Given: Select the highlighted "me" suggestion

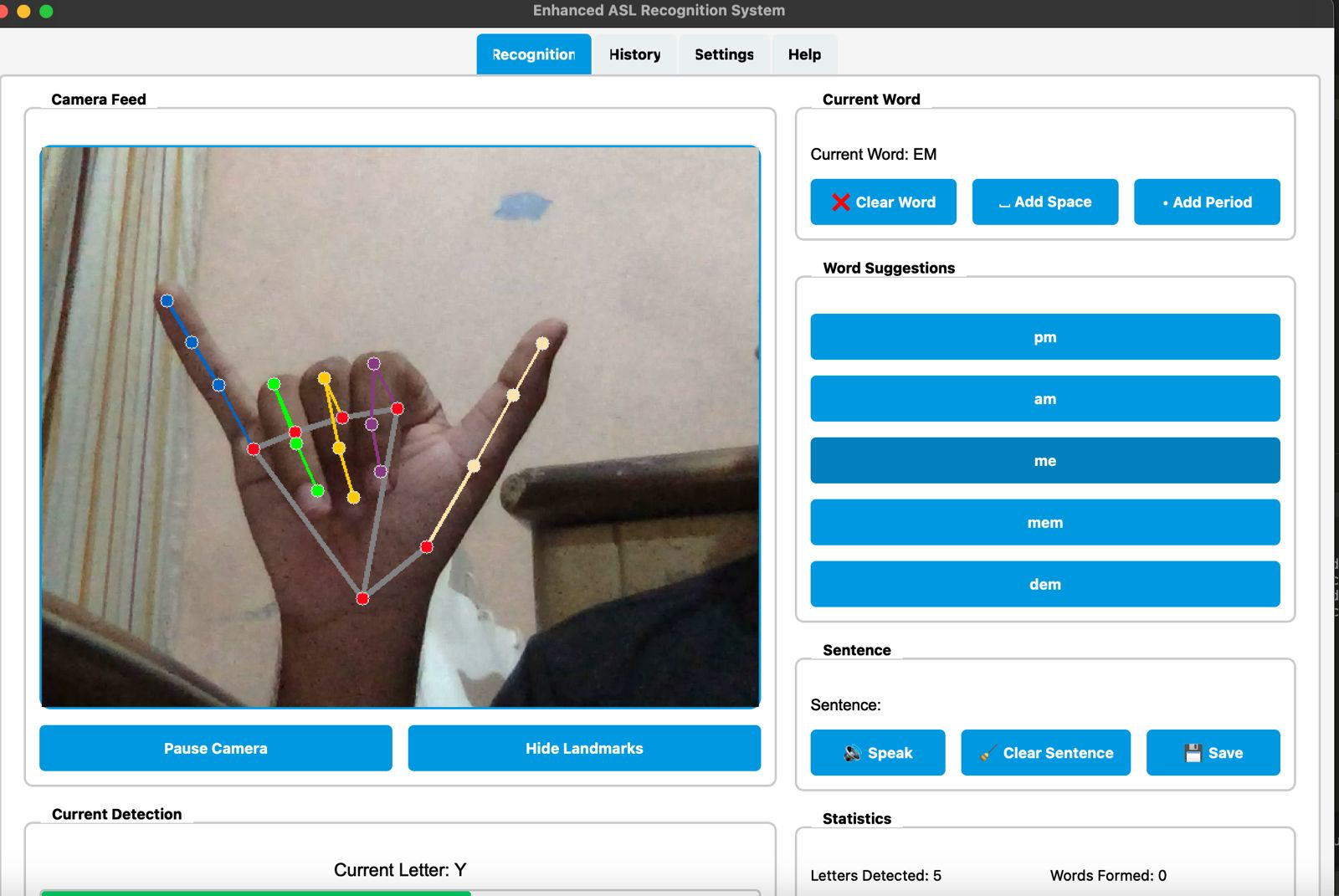Looking at the screenshot, I should [1044, 461].
